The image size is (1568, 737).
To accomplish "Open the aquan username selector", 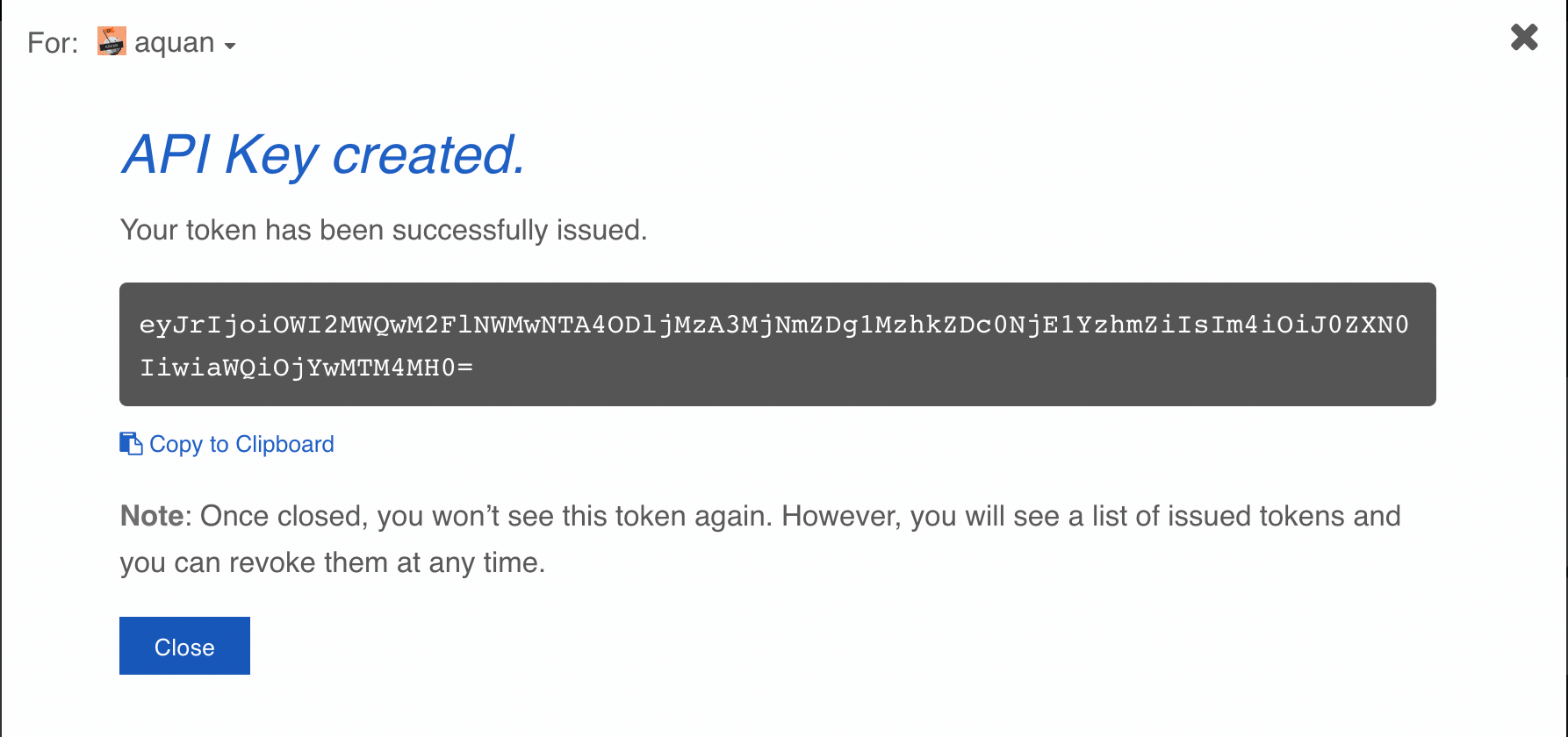I will [175, 42].
